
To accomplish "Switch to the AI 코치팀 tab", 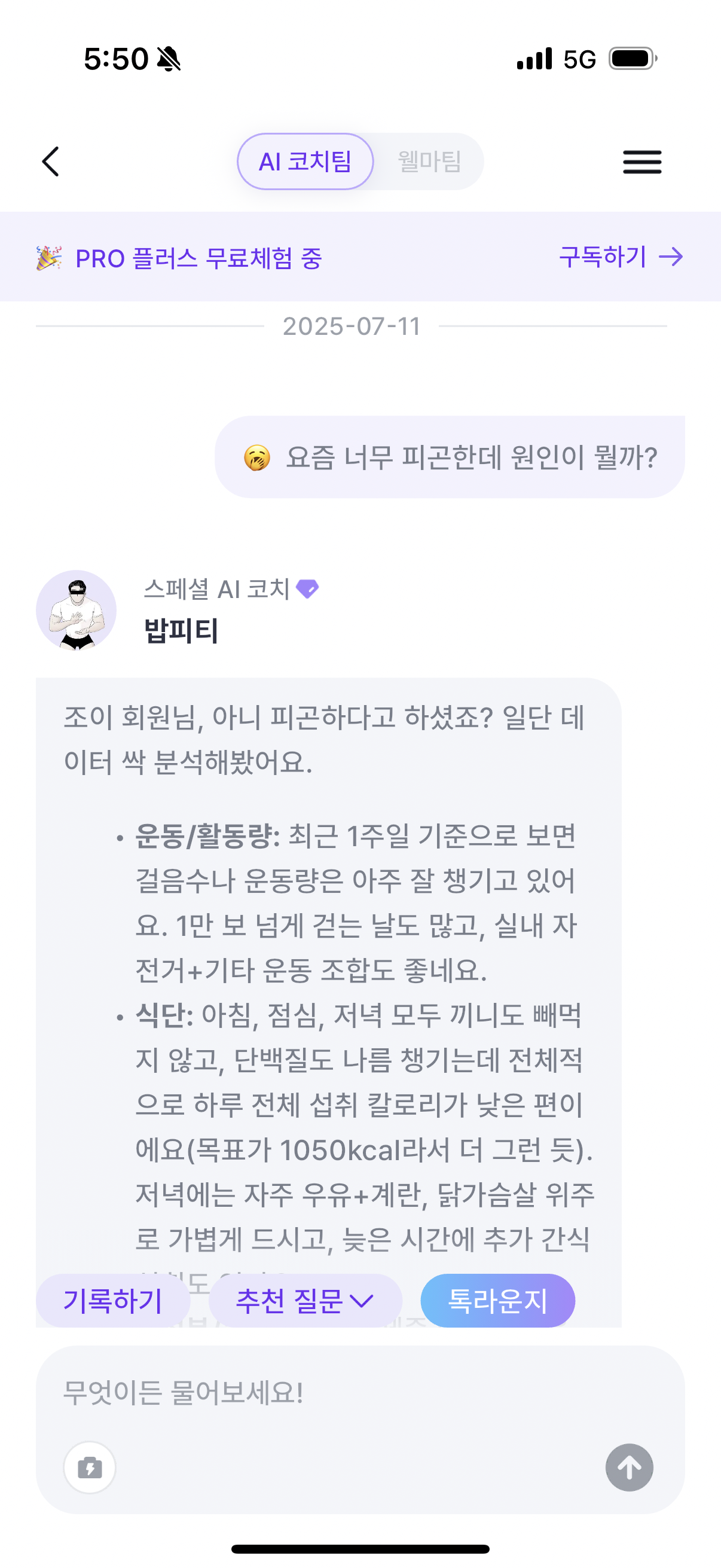I will tap(305, 162).
